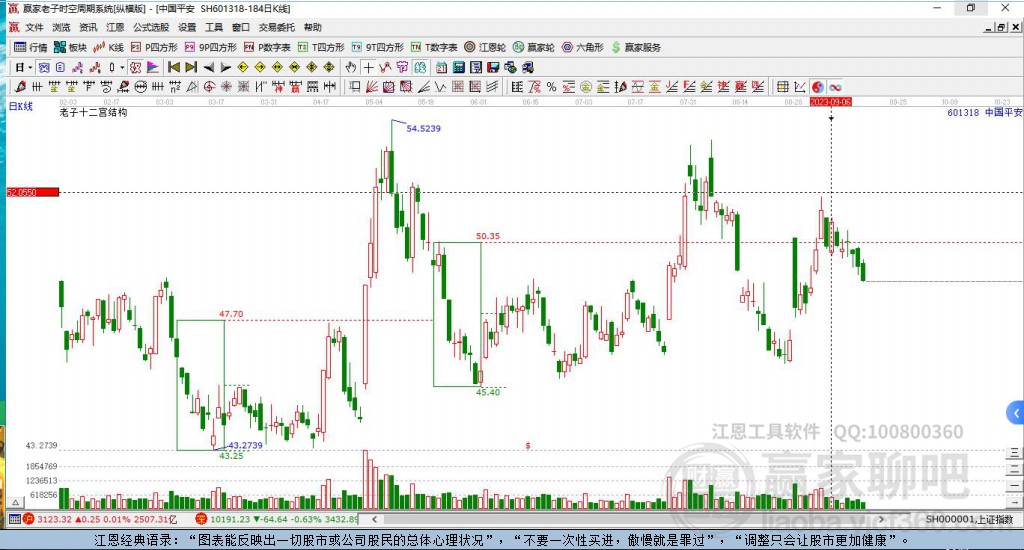
Task: Click the 日K线 label
Action: (x=20, y=106)
